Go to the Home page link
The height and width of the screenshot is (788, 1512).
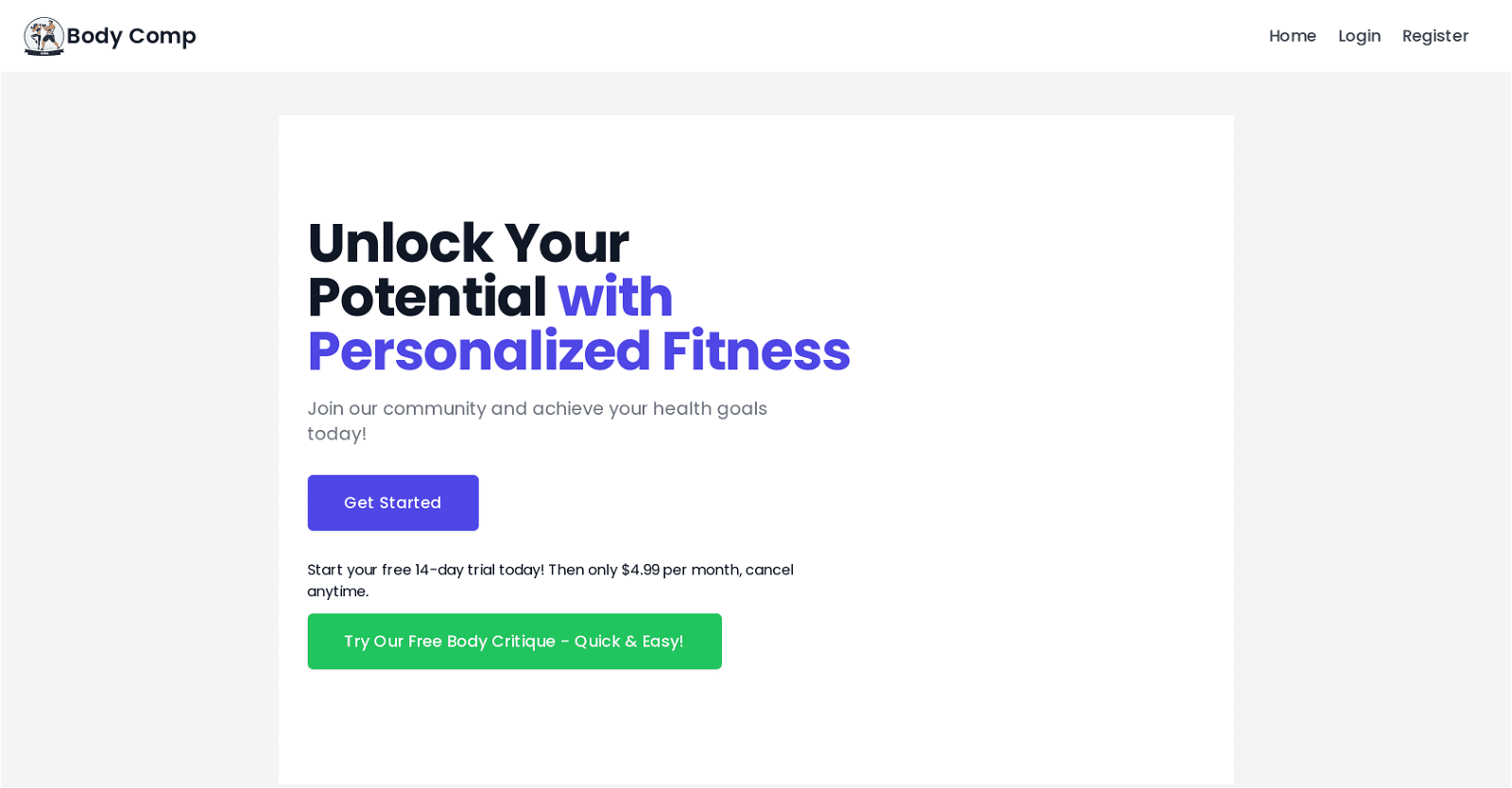click(x=1292, y=36)
